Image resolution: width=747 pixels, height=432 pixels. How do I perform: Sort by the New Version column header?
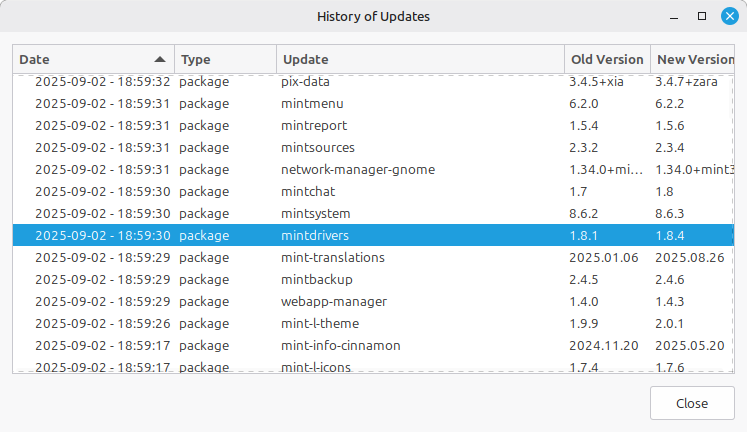coord(693,60)
